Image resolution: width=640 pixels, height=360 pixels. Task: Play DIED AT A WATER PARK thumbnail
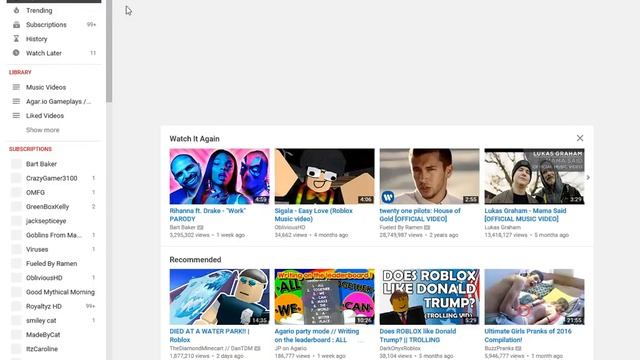(219, 297)
